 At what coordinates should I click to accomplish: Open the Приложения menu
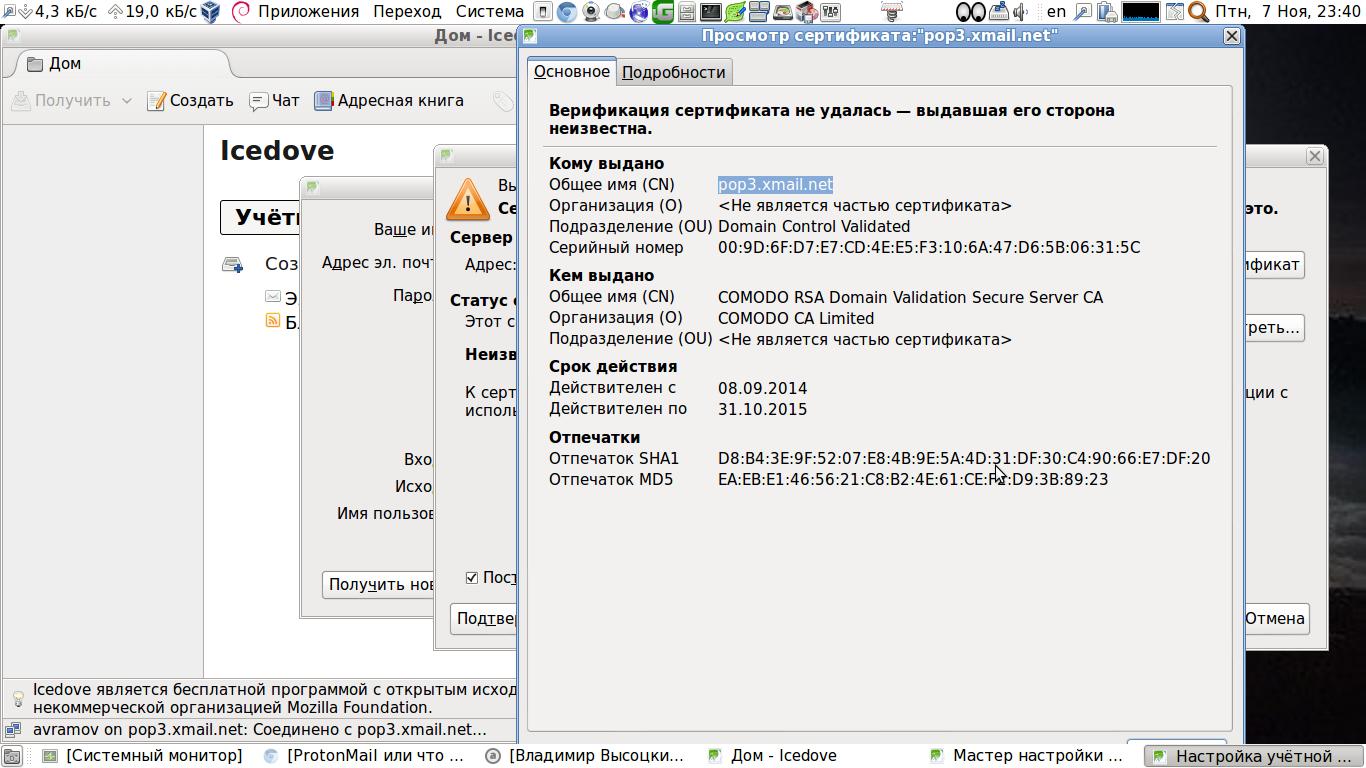click(x=308, y=12)
